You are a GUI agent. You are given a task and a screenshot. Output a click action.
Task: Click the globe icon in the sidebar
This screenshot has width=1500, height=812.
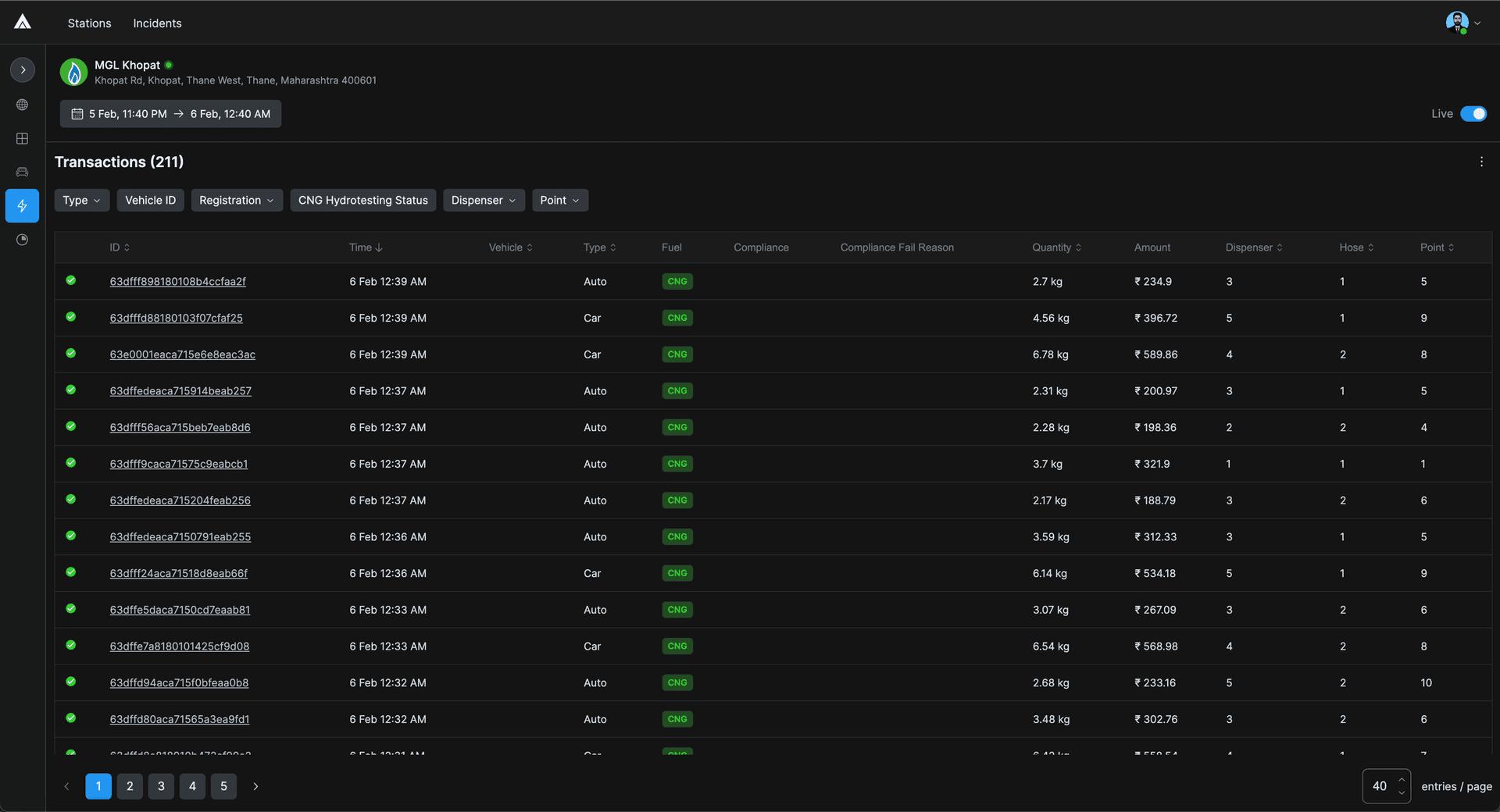point(22,105)
